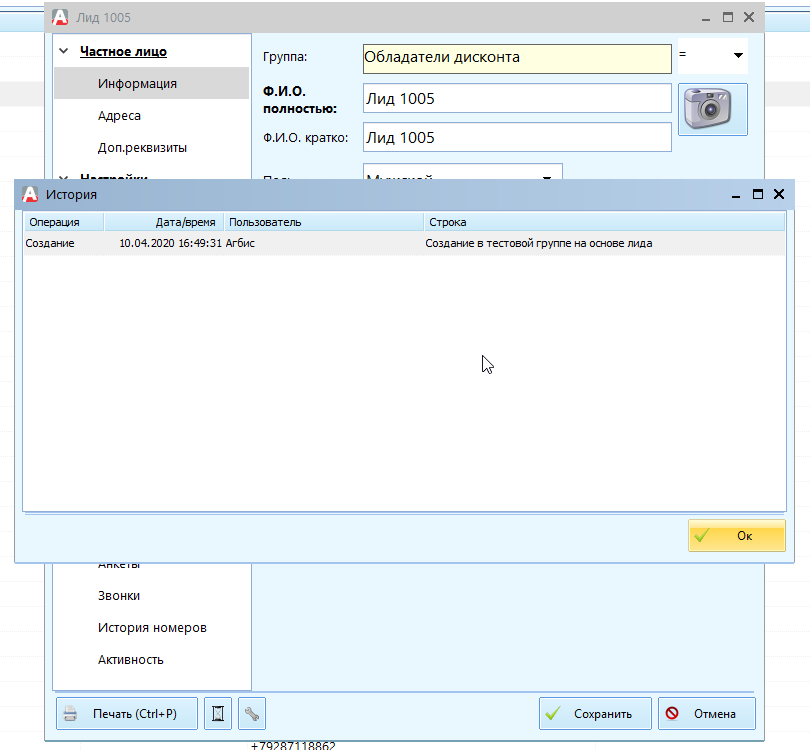This screenshot has height=750, width=810.
Task: Sort by the Дата/время column header
Action: click(x=164, y=222)
